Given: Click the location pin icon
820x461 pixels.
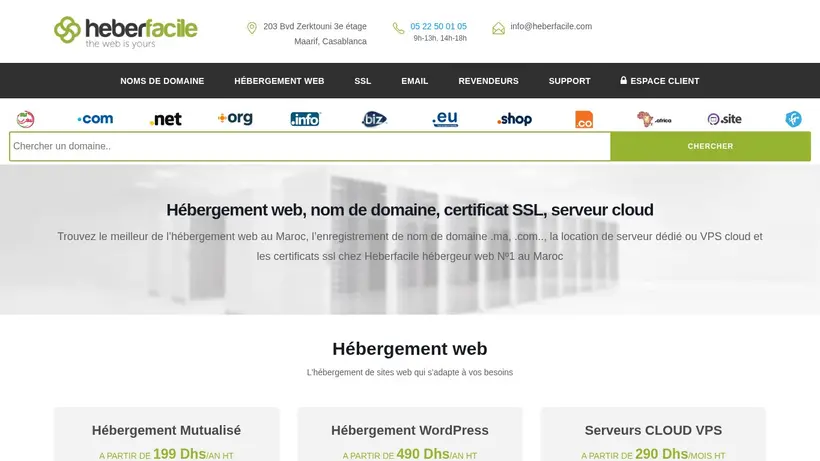Looking at the screenshot, I should click(x=252, y=28).
